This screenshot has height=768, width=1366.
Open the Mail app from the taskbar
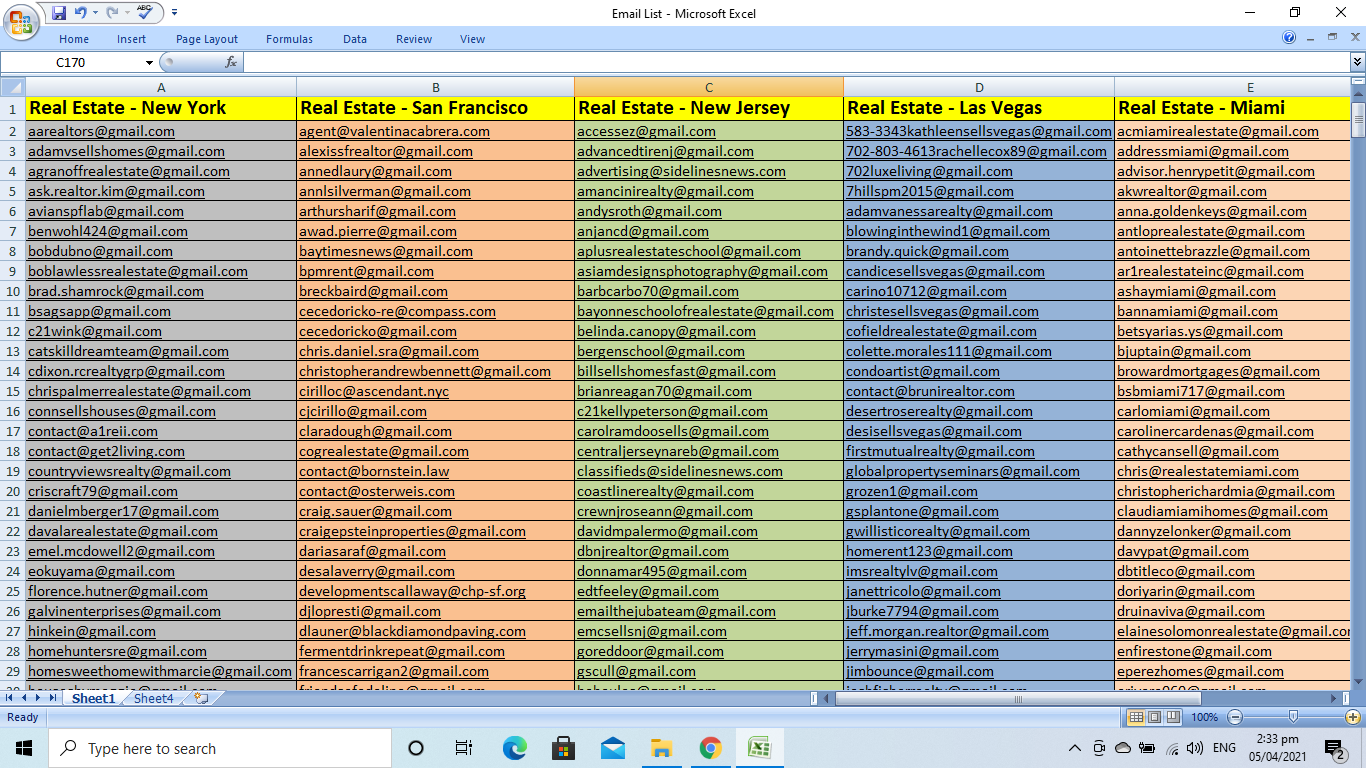point(612,748)
